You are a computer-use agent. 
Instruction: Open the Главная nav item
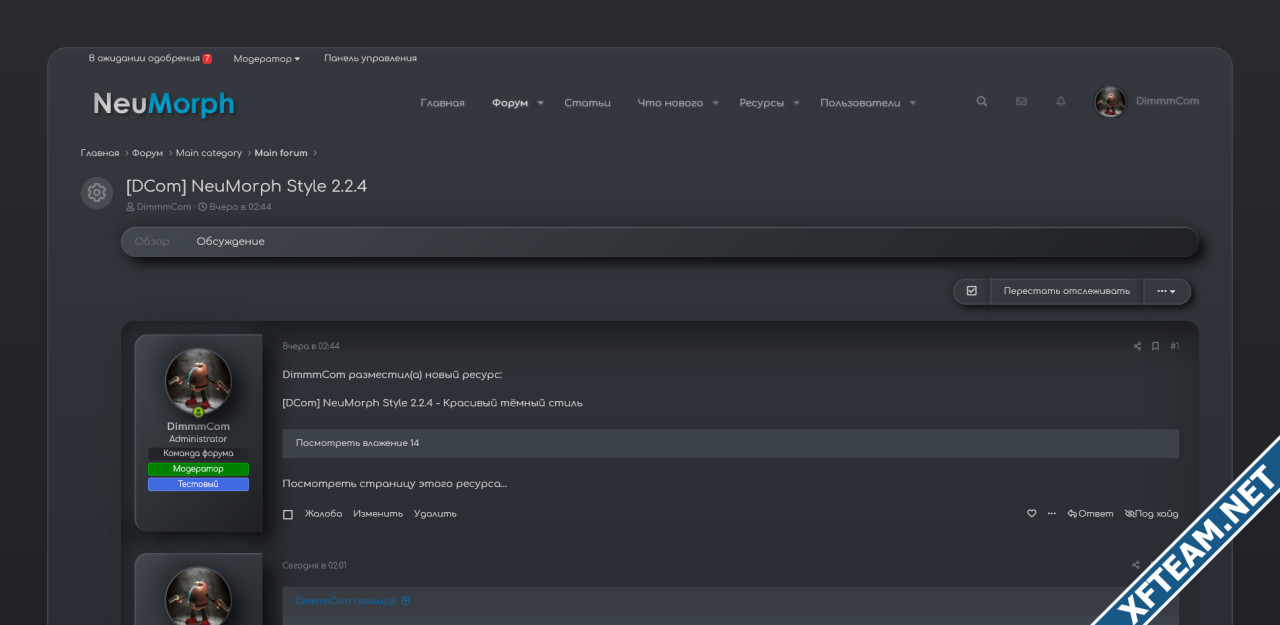click(442, 103)
